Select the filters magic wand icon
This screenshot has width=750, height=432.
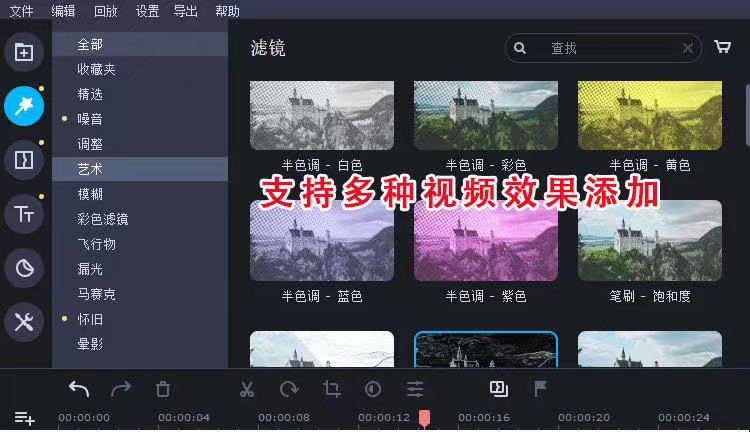24,105
